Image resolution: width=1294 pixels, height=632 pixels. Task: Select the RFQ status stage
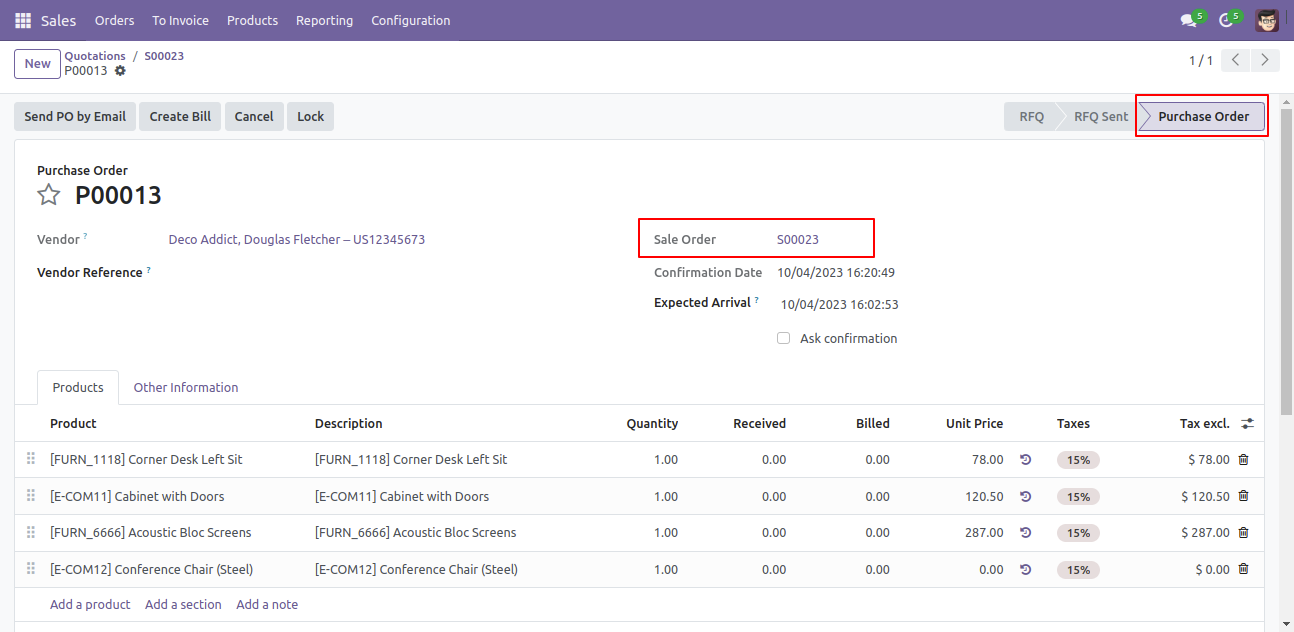[x=1031, y=116]
